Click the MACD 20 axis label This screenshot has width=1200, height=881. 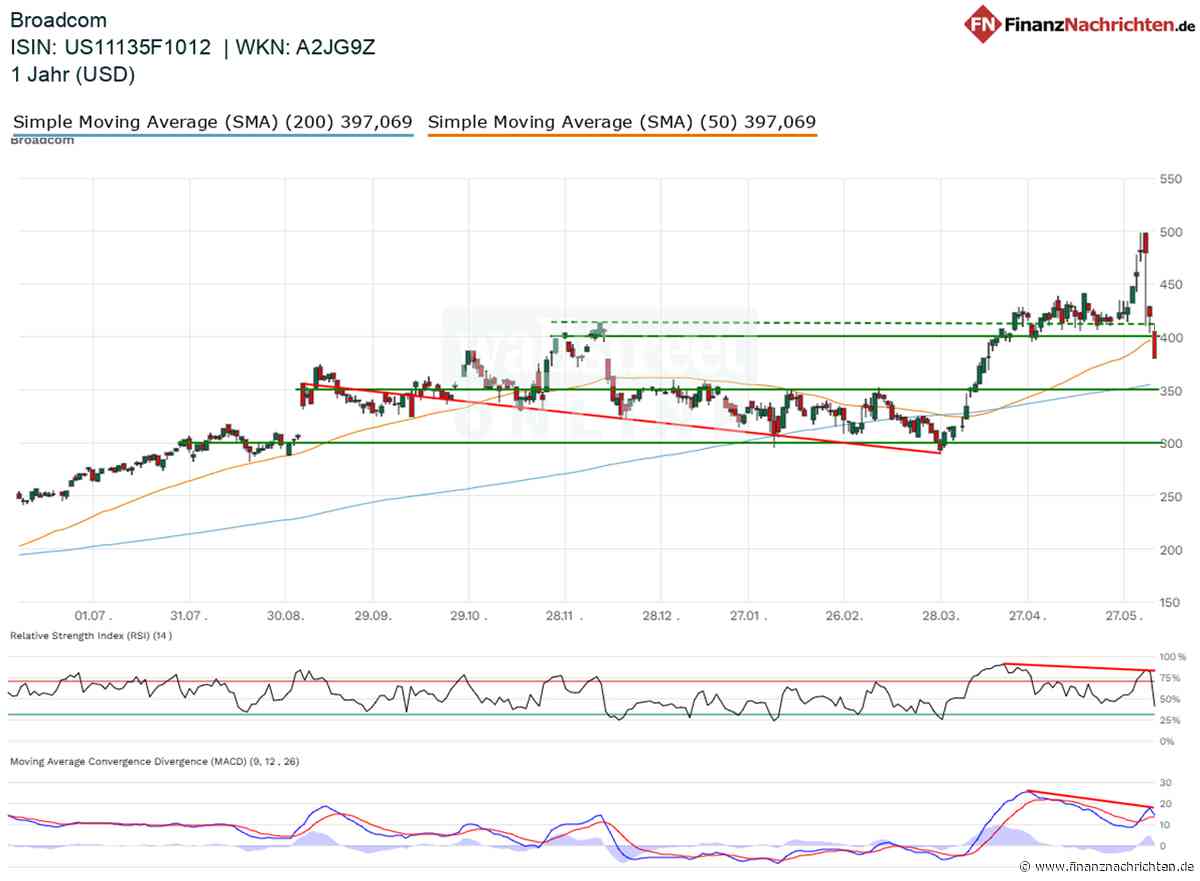1165,803
